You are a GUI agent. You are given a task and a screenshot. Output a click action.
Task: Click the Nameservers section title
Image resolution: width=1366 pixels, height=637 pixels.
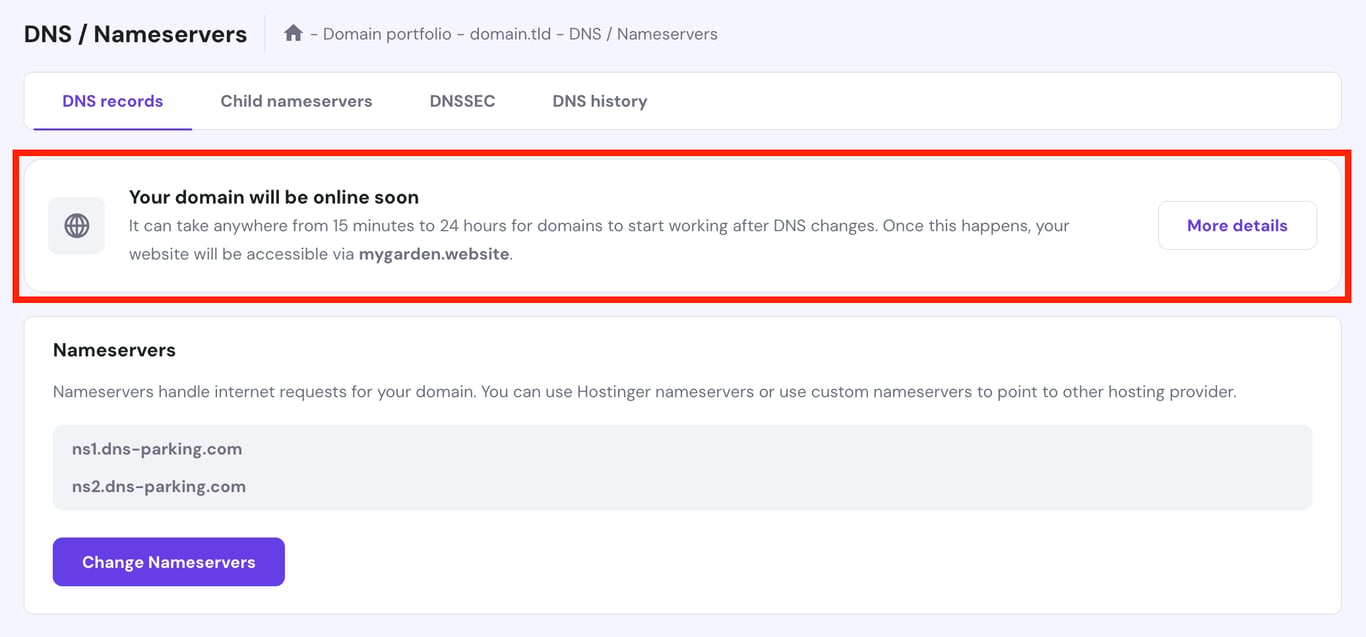(113, 350)
